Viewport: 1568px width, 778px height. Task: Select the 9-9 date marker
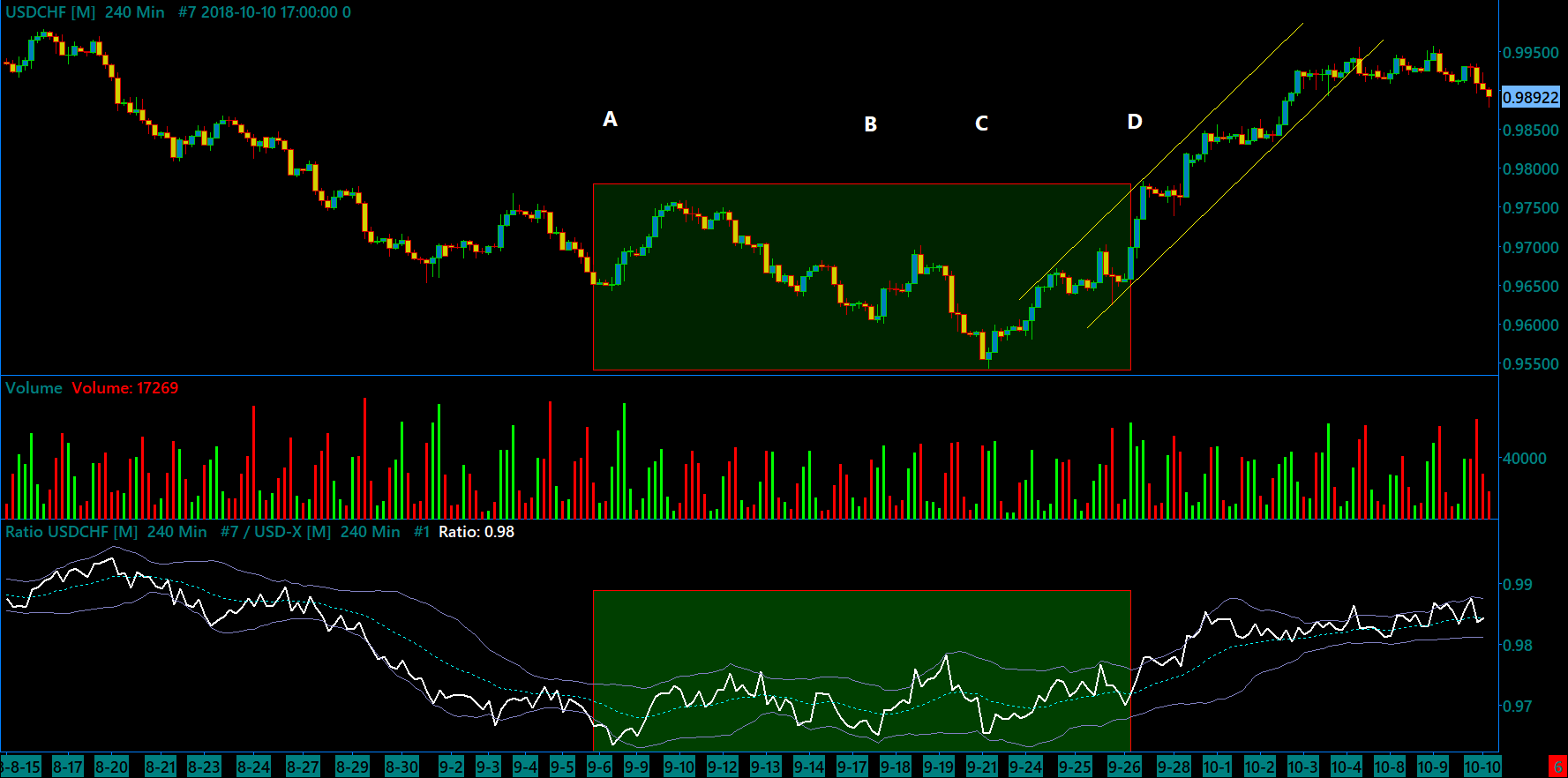pyautogui.click(x=636, y=767)
